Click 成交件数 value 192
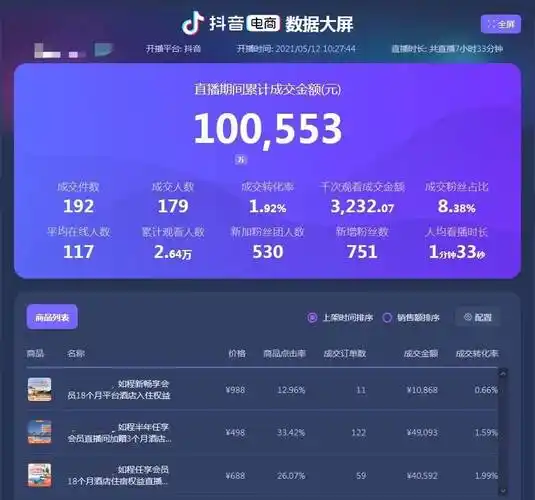Image resolution: width=535 pixels, height=500 pixels. coord(78,206)
